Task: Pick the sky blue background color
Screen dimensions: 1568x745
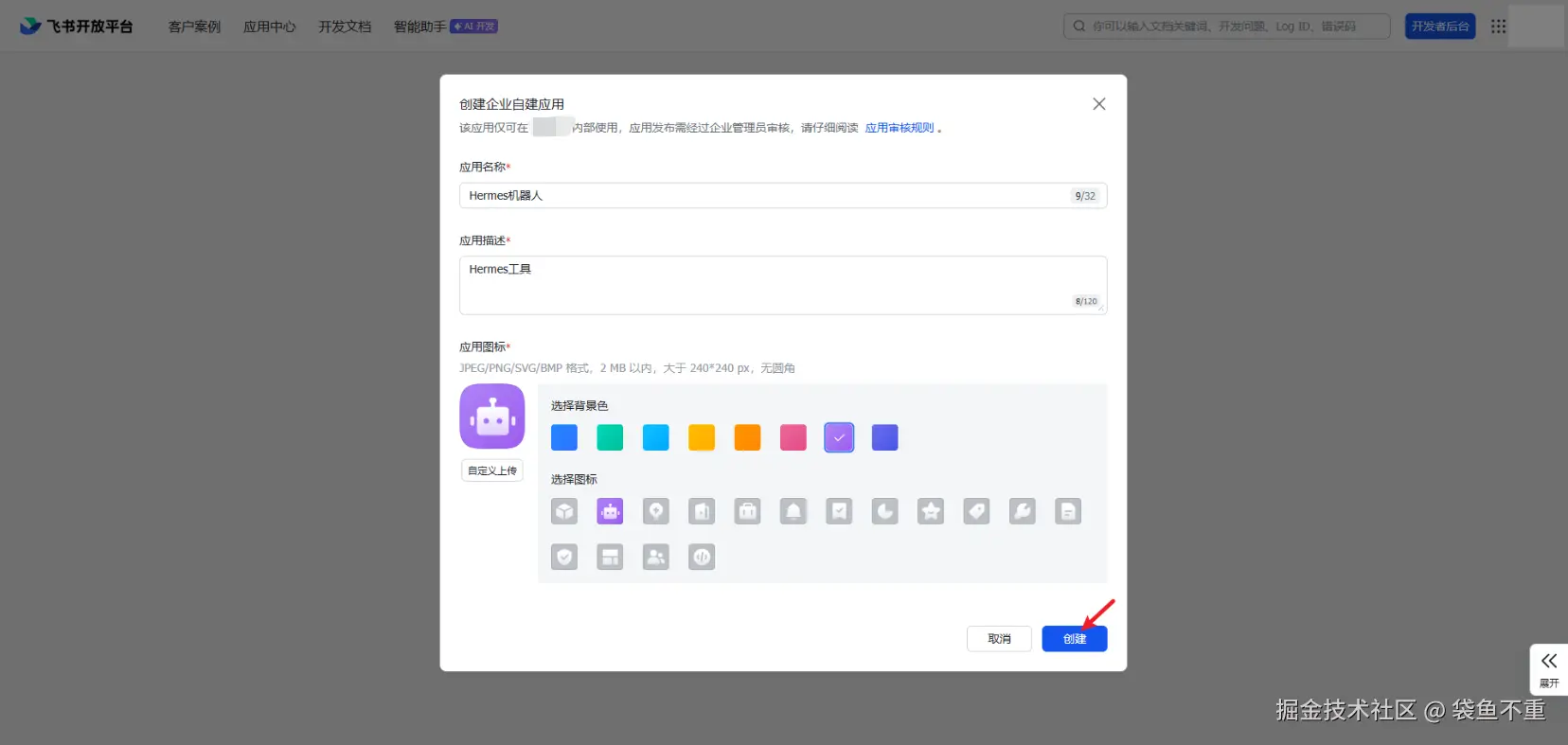Action: pos(656,437)
